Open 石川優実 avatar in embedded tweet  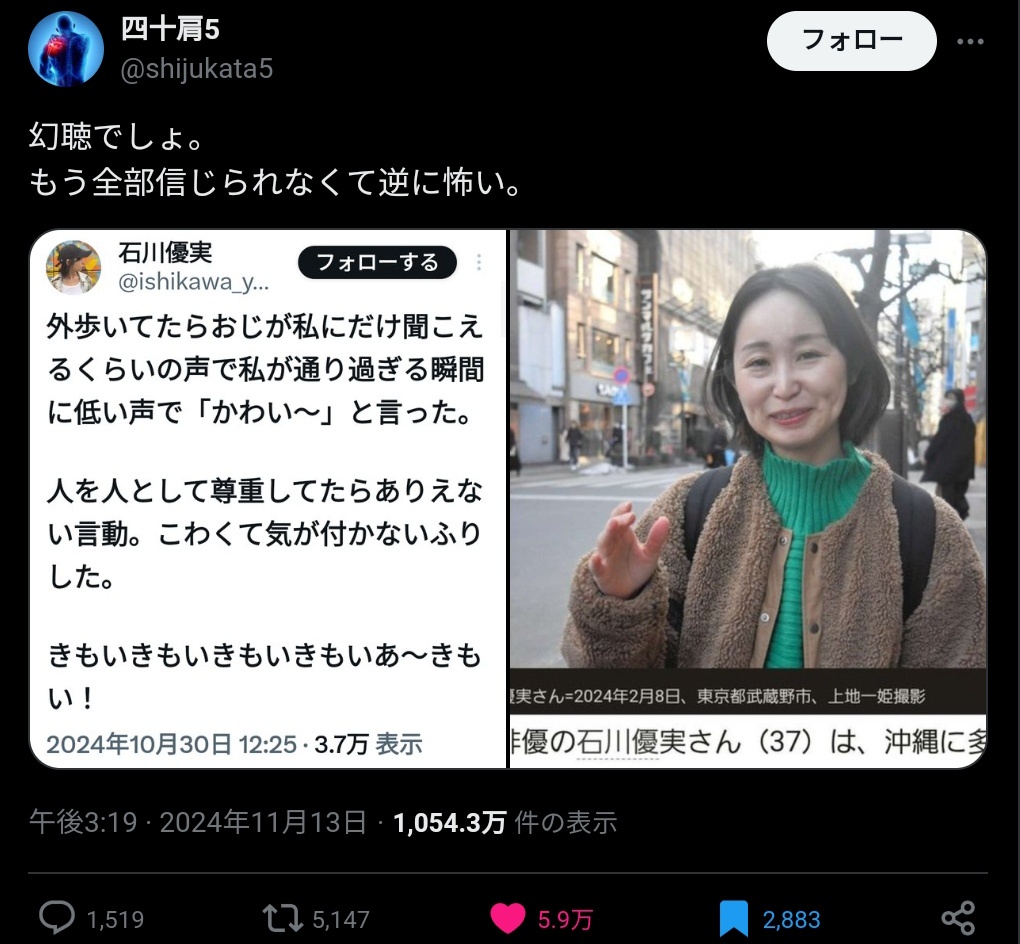pos(74,267)
